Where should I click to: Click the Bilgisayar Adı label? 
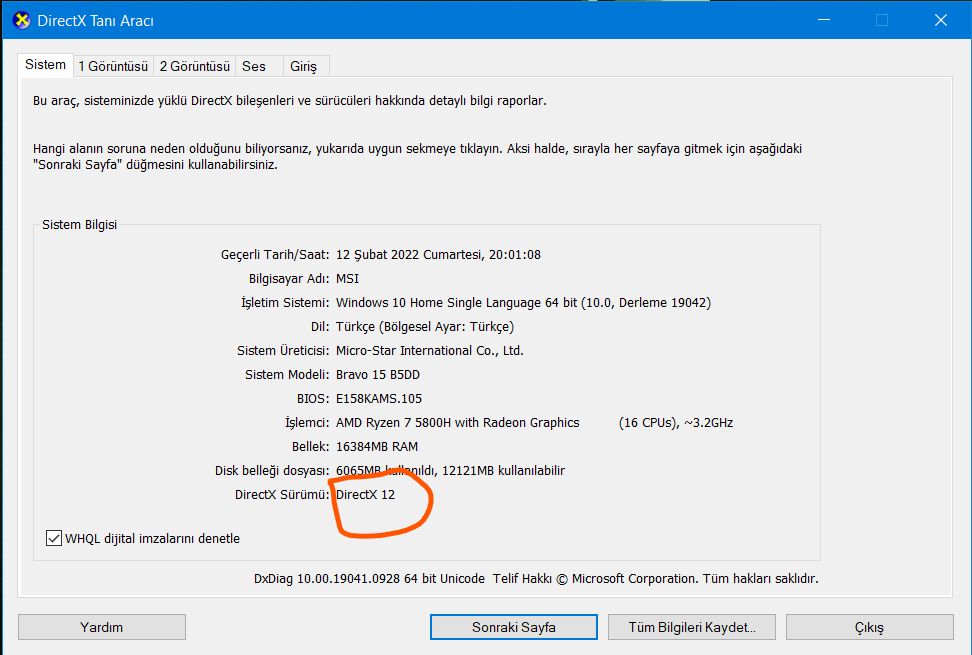(289, 279)
